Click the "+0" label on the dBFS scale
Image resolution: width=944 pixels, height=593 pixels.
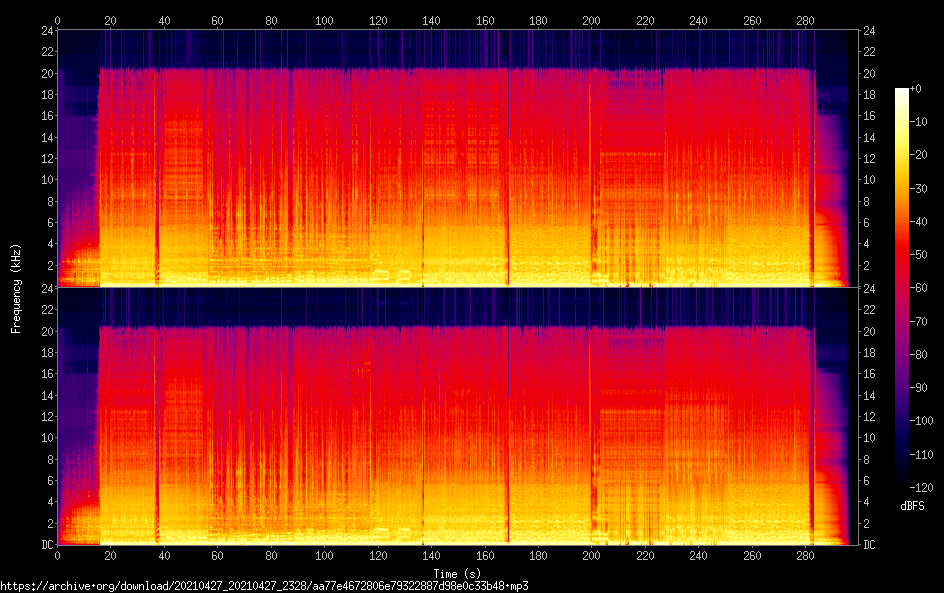(x=916, y=88)
